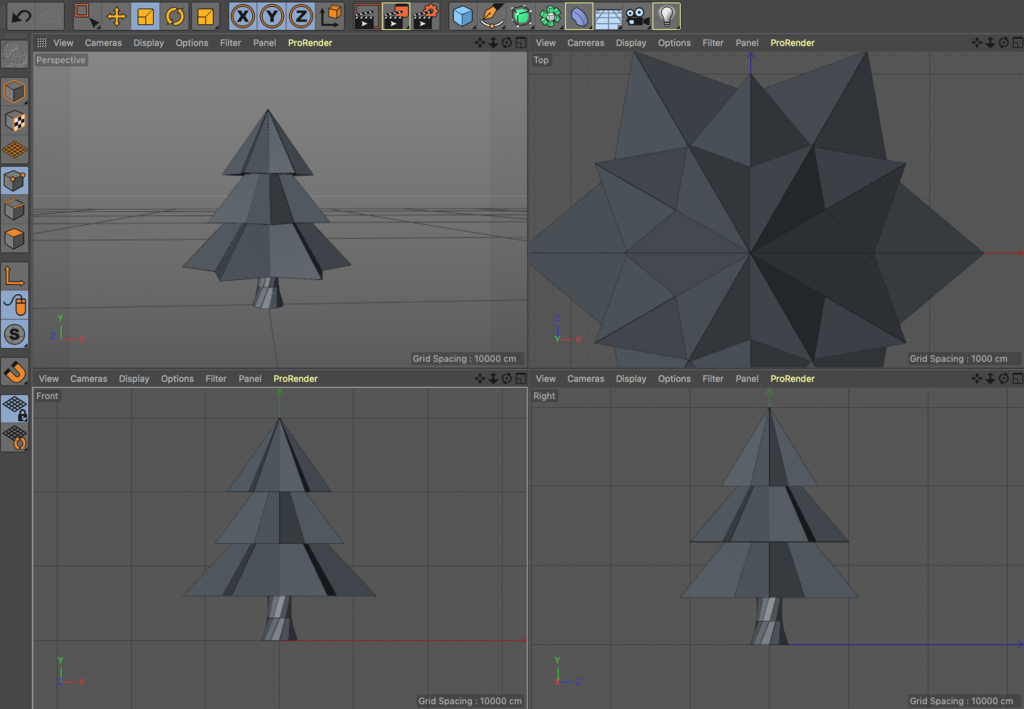
Task: Open the Right viewport ProRender menu
Action: pos(792,379)
